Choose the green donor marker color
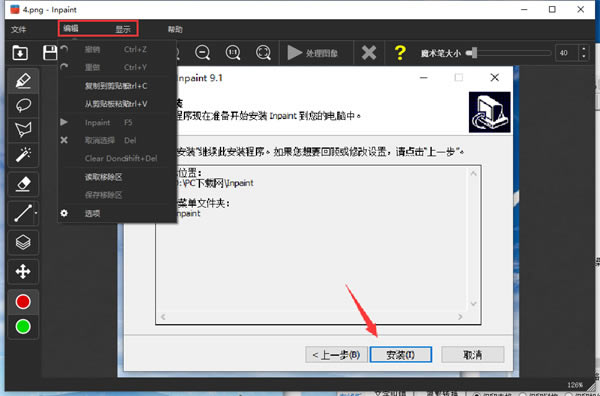The height and width of the screenshot is (396, 600). 23,326
